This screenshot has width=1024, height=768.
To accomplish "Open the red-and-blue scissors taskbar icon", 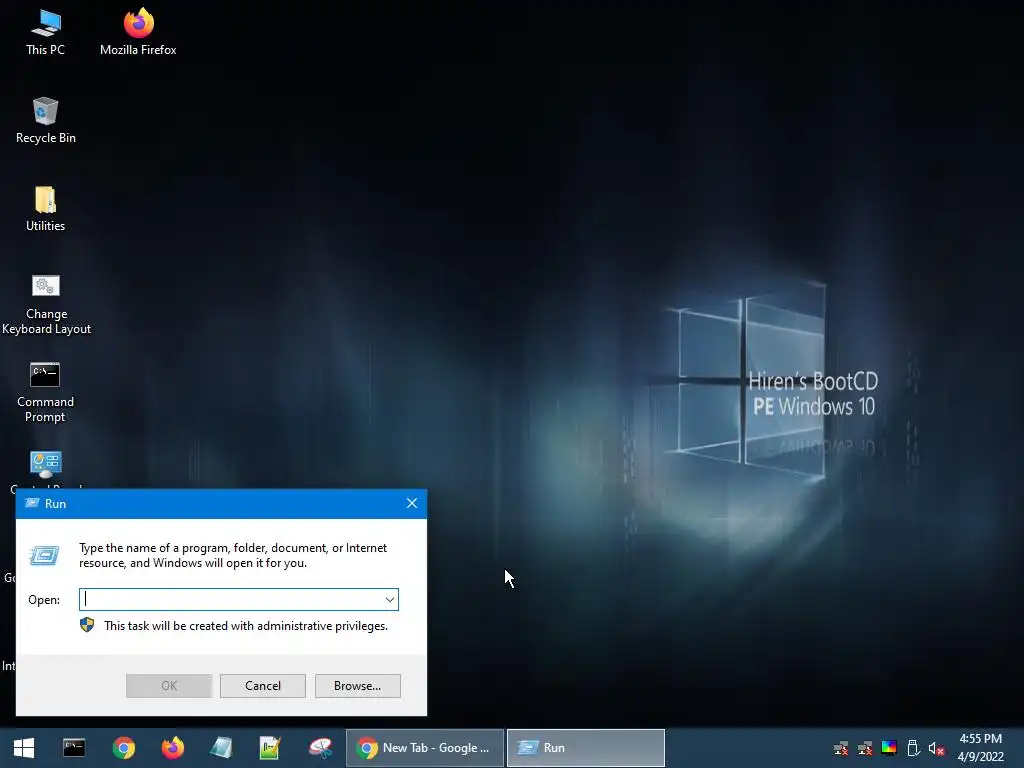I will coord(320,748).
